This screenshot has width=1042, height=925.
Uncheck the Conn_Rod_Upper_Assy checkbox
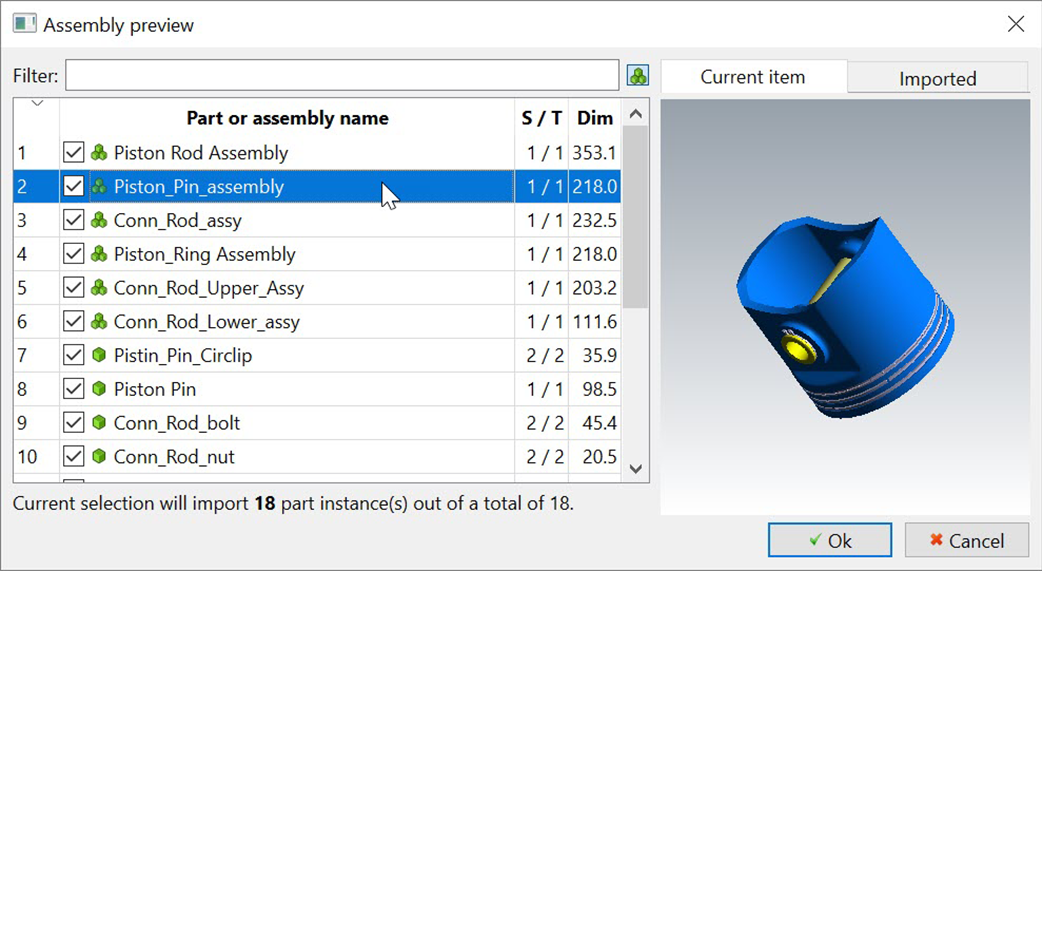click(74, 288)
